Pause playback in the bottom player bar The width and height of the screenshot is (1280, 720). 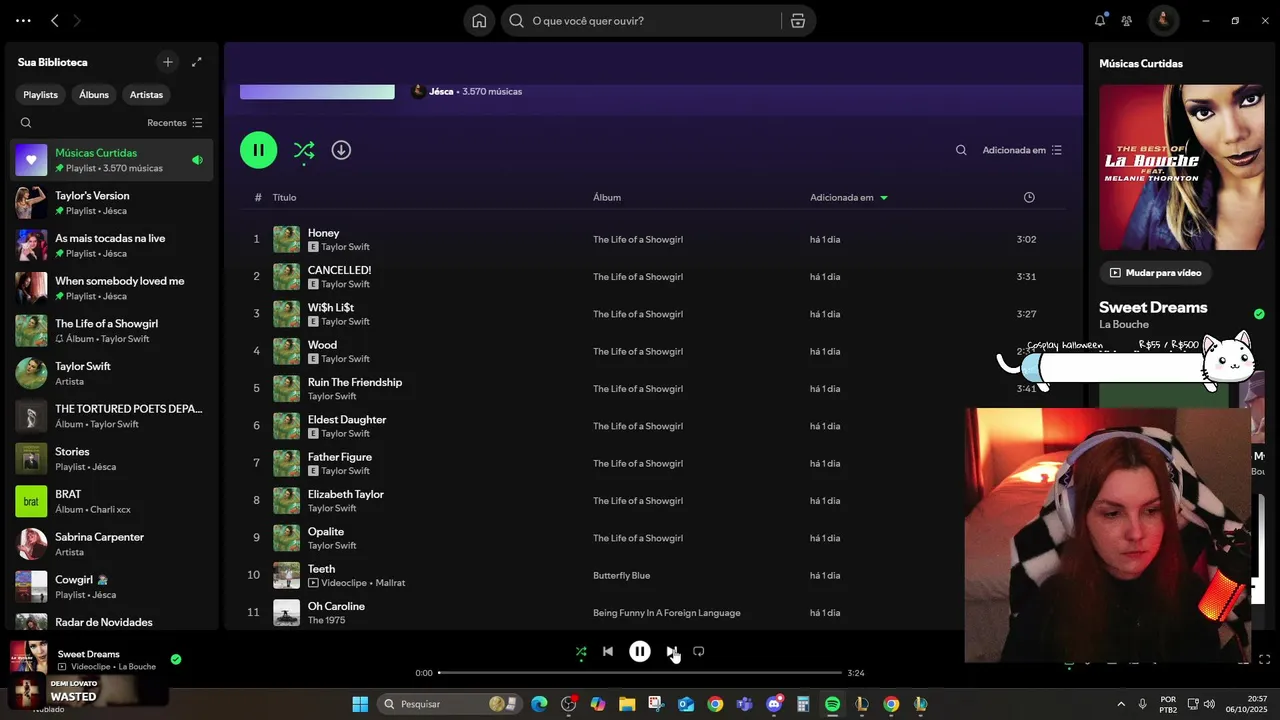click(640, 652)
